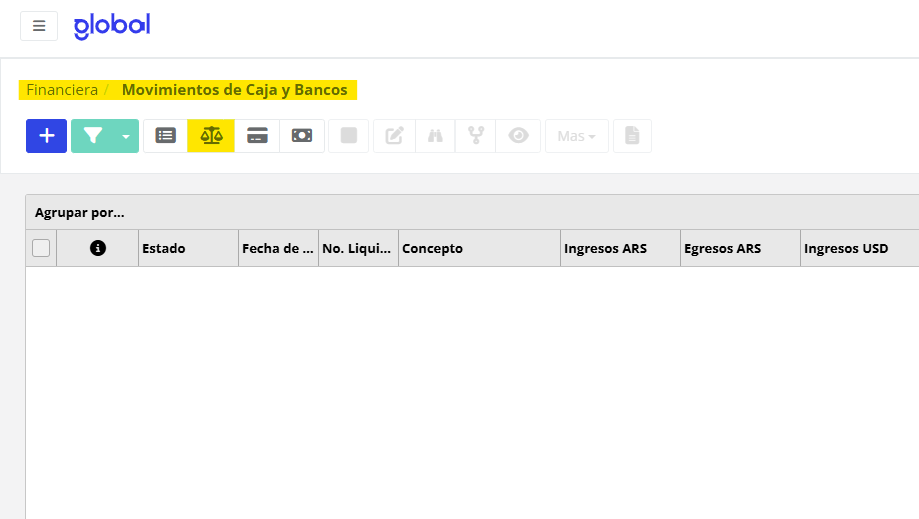Apply the funnel filter button

point(93,136)
